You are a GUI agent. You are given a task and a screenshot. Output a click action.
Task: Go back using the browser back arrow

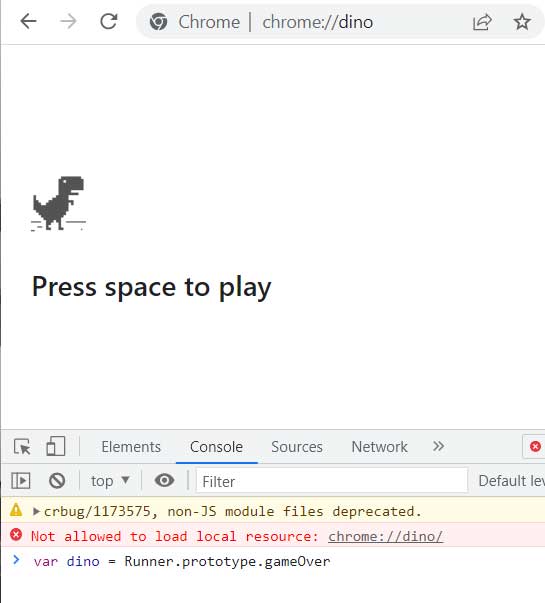click(28, 22)
